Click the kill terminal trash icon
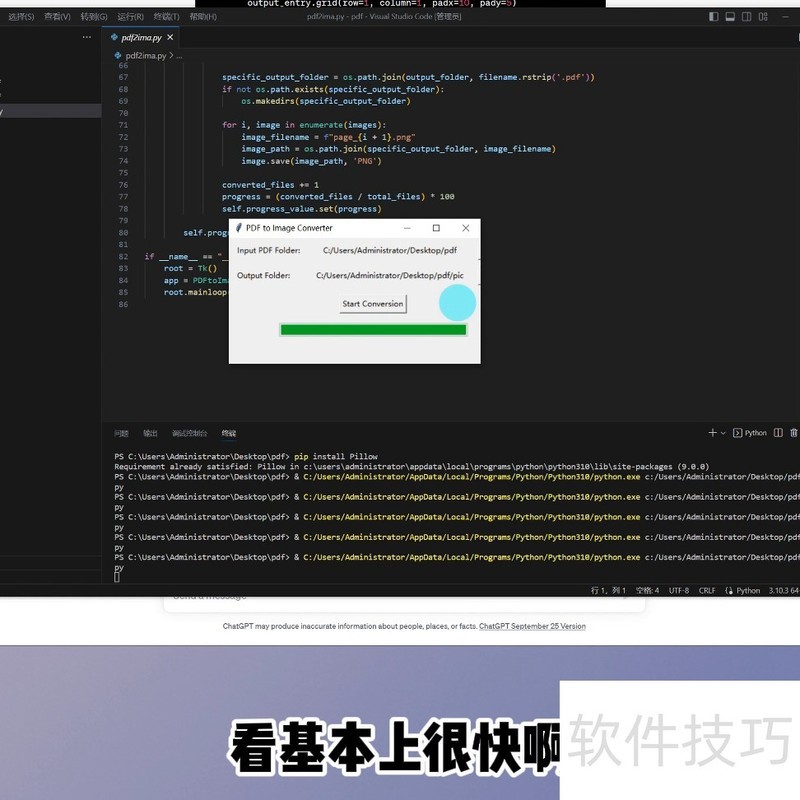The image size is (800, 800). tap(794, 433)
